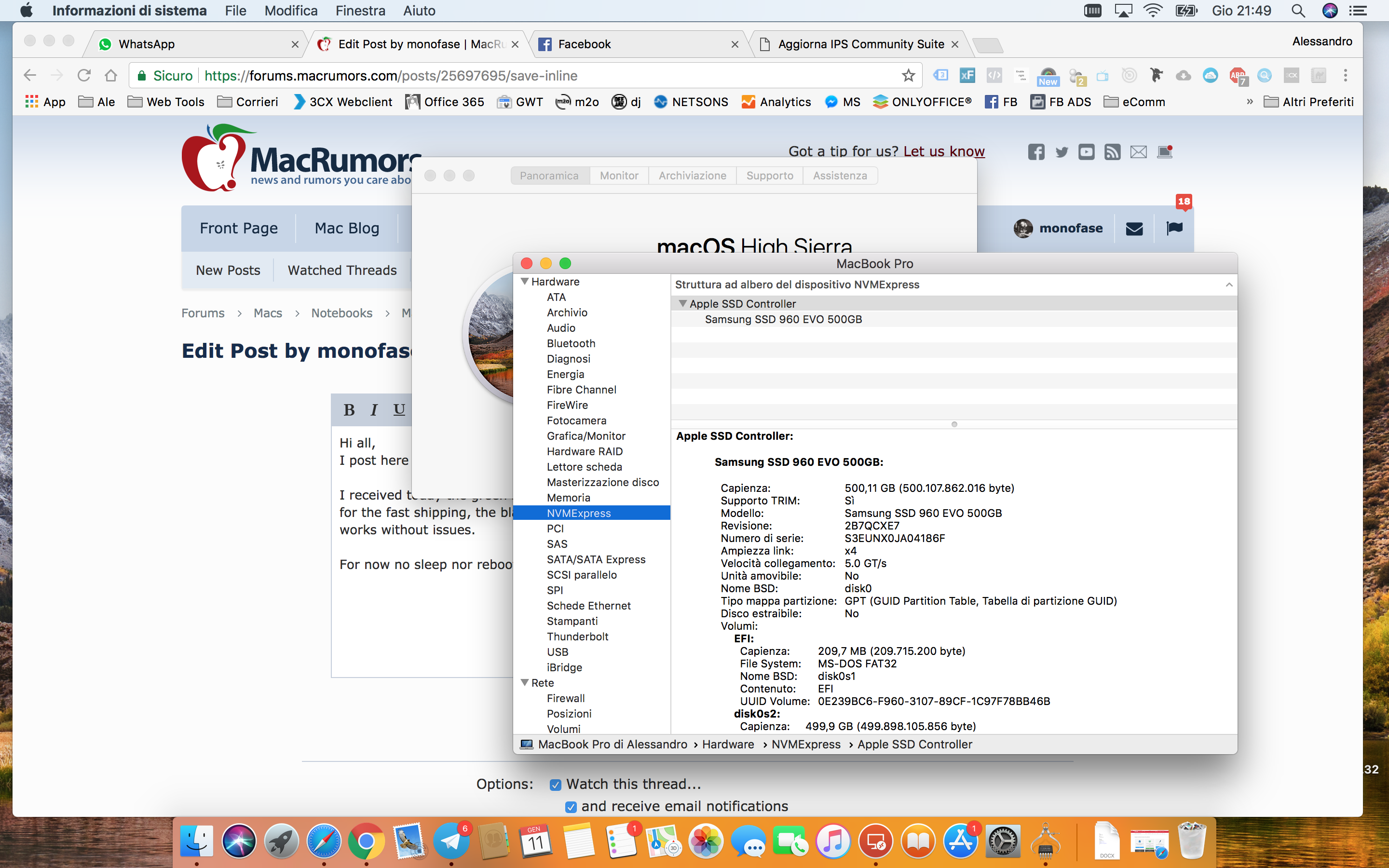
Task: Switch to the WhatsApp browser tab
Action: (195, 44)
